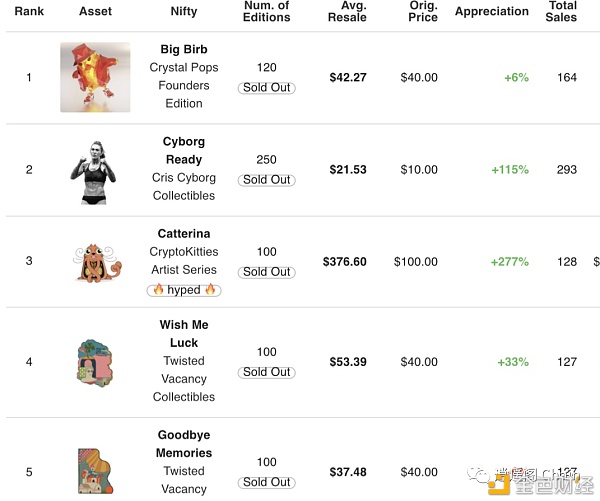The height and width of the screenshot is (501, 600).
Task: Sort by the Avg. Resale column header
Action: tap(347, 11)
